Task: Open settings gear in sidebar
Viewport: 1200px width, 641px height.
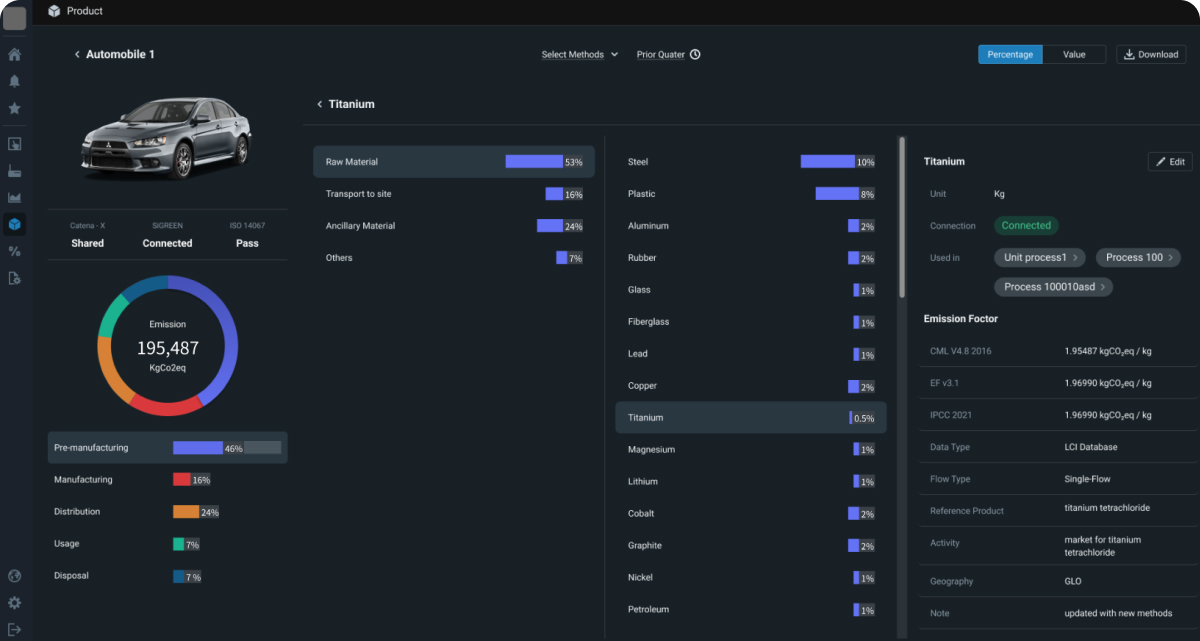Action: point(14,603)
